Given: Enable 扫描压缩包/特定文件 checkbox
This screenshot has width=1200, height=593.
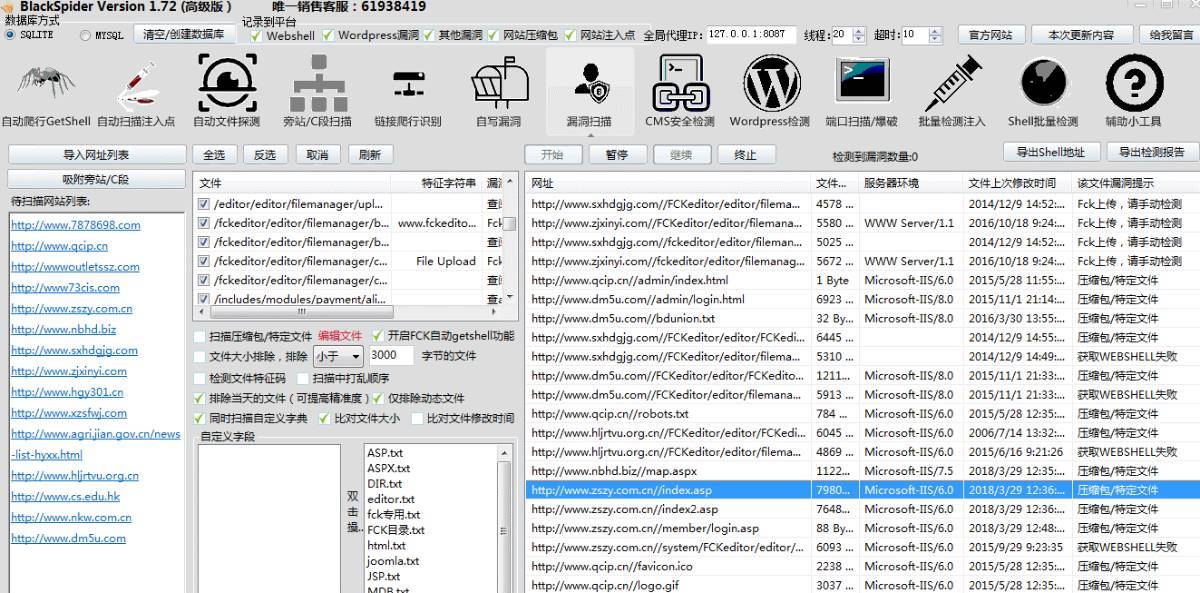Looking at the screenshot, I should [x=200, y=336].
